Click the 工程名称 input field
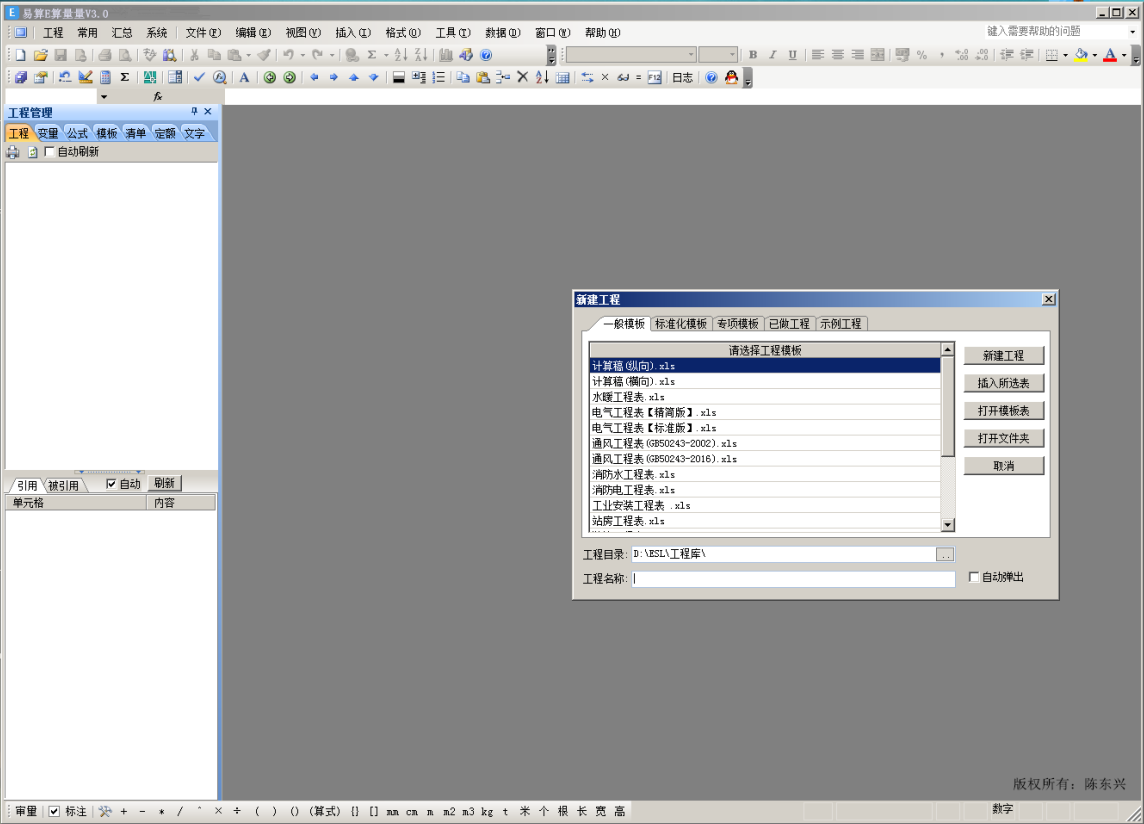The height and width of the screenshot is (824, 1144). [793, 579]
